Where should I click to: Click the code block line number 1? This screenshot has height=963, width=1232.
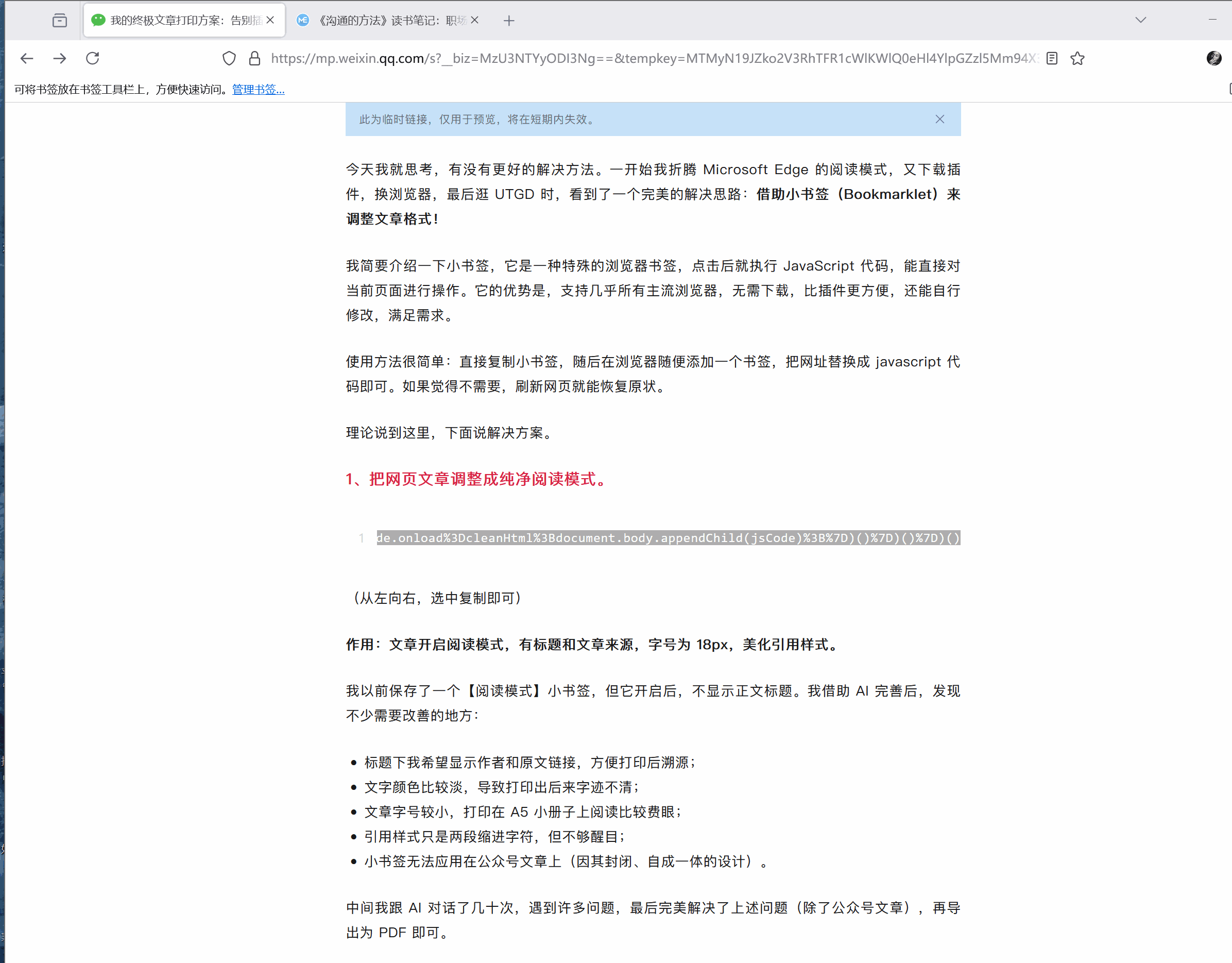(x=361, y=538)
